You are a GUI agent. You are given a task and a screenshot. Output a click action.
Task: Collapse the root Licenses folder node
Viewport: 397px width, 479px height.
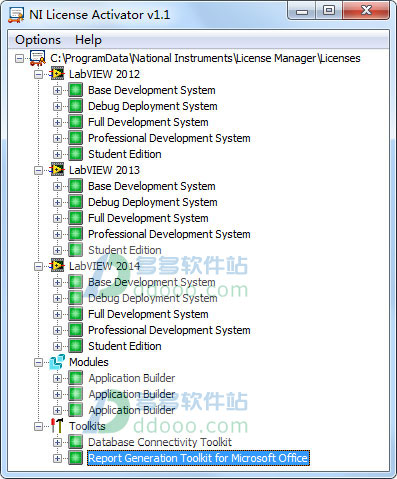click(x=20, y=59)
